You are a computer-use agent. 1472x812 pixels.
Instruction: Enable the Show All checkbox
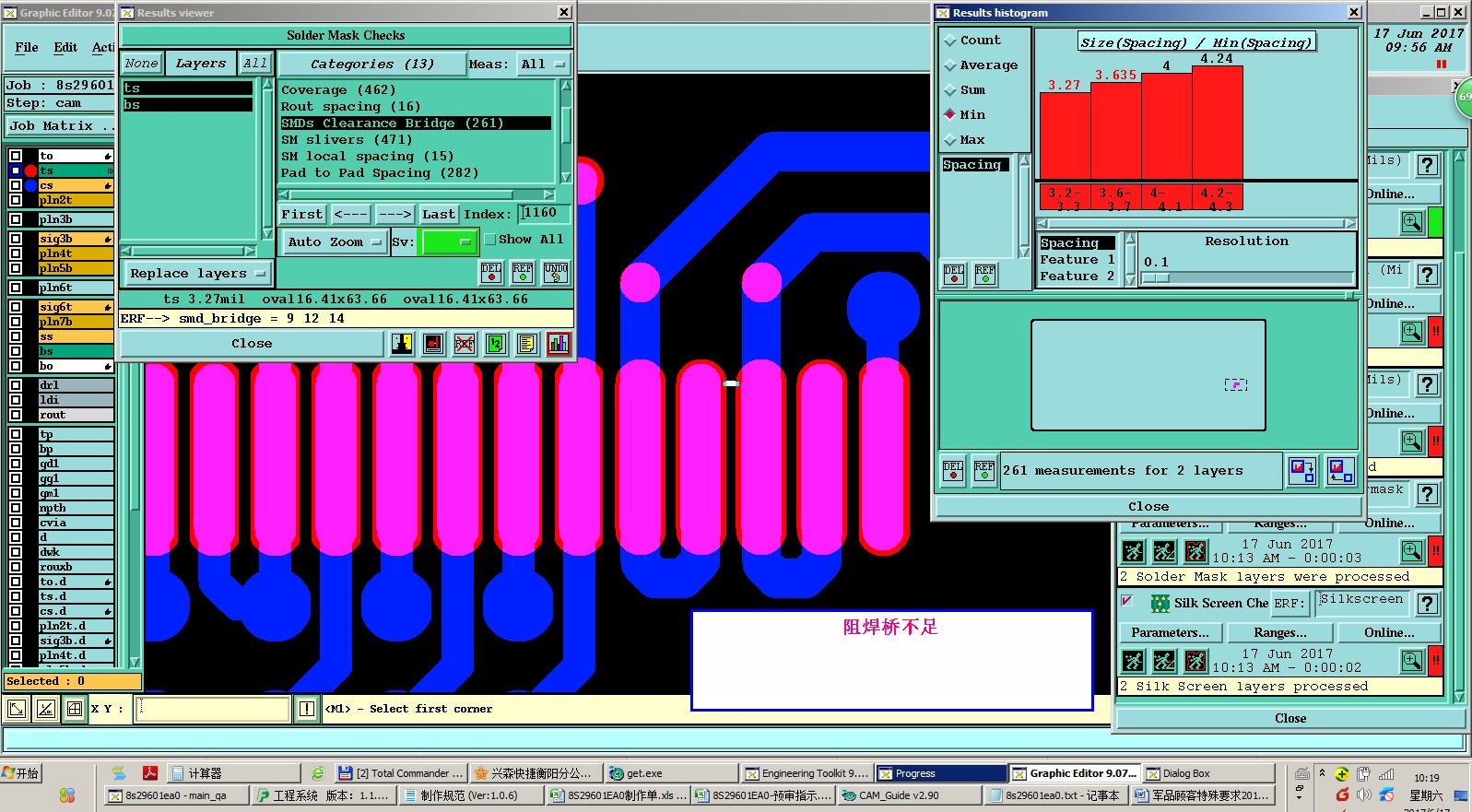[491, 240]
